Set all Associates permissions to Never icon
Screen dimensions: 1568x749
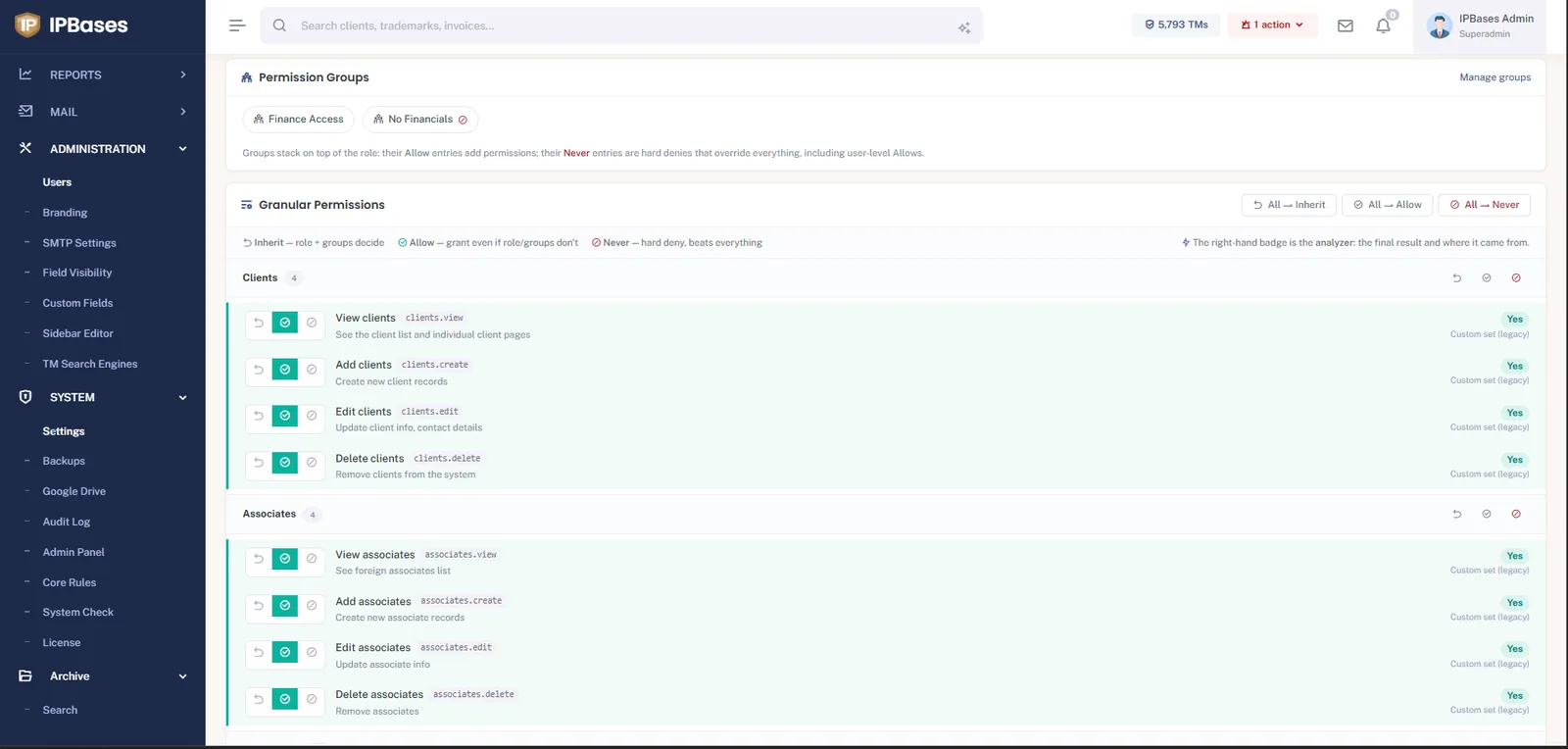point(1516,515)
